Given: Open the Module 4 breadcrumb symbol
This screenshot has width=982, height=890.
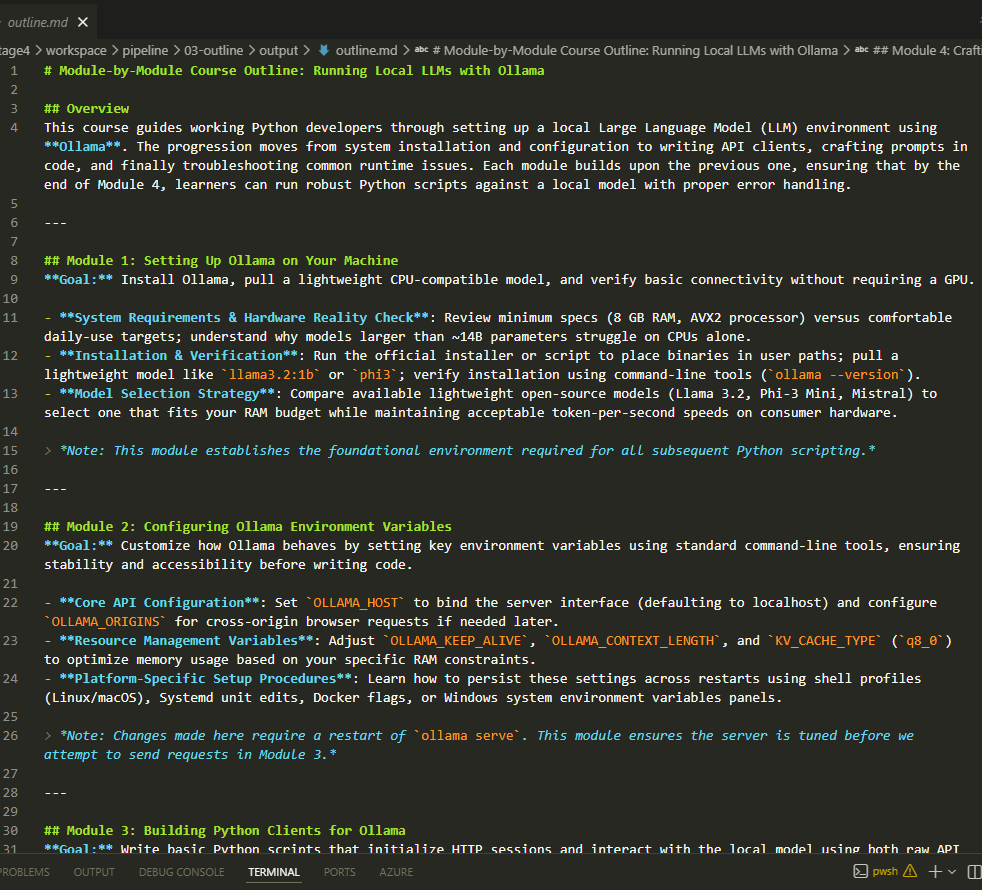Looking at the screenshot, I should pyautogui.click(x=927, y=50).
